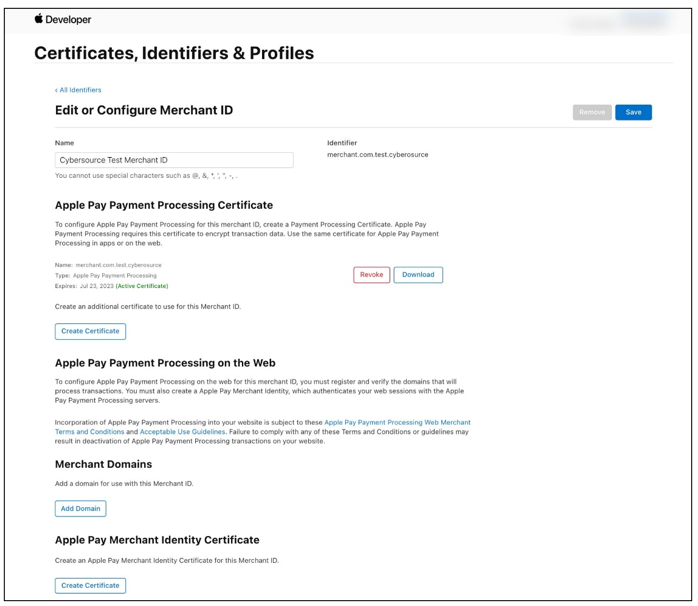Create Certificate under Payment Processing Certificate
This screenshot has width=698, height=606.
pos(90,331)
